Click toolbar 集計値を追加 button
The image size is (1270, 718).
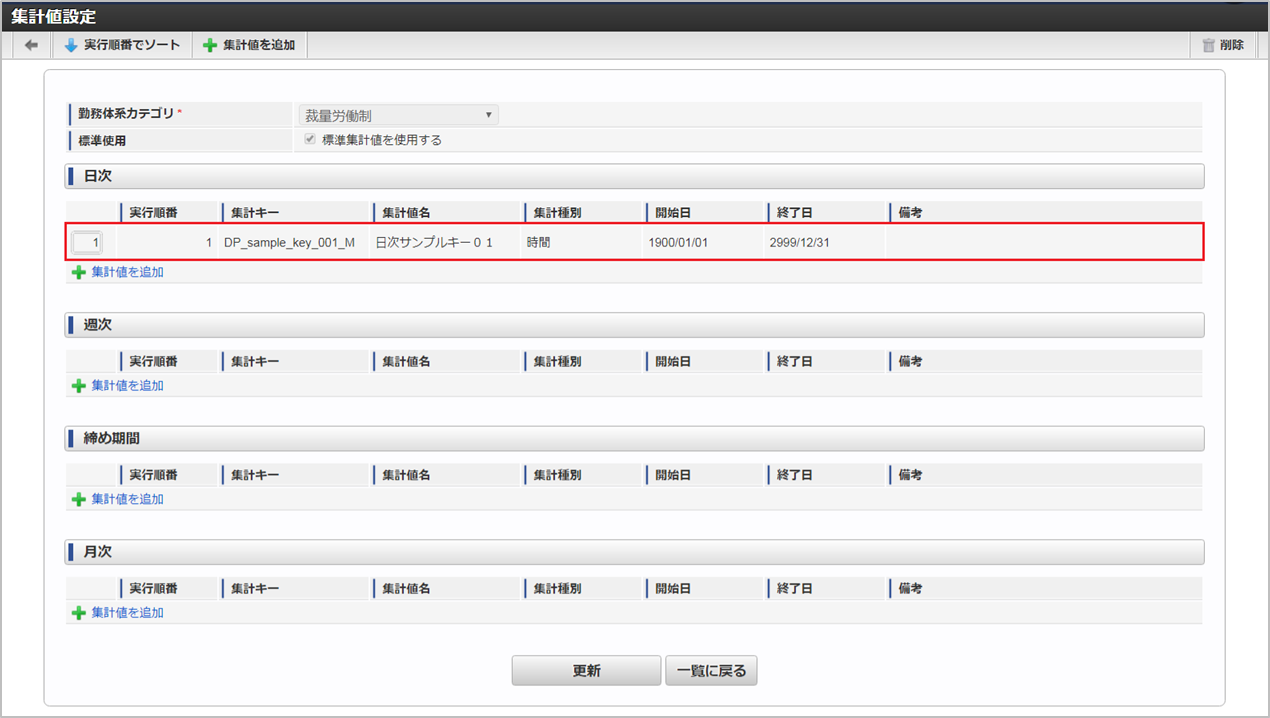(249, 45)
